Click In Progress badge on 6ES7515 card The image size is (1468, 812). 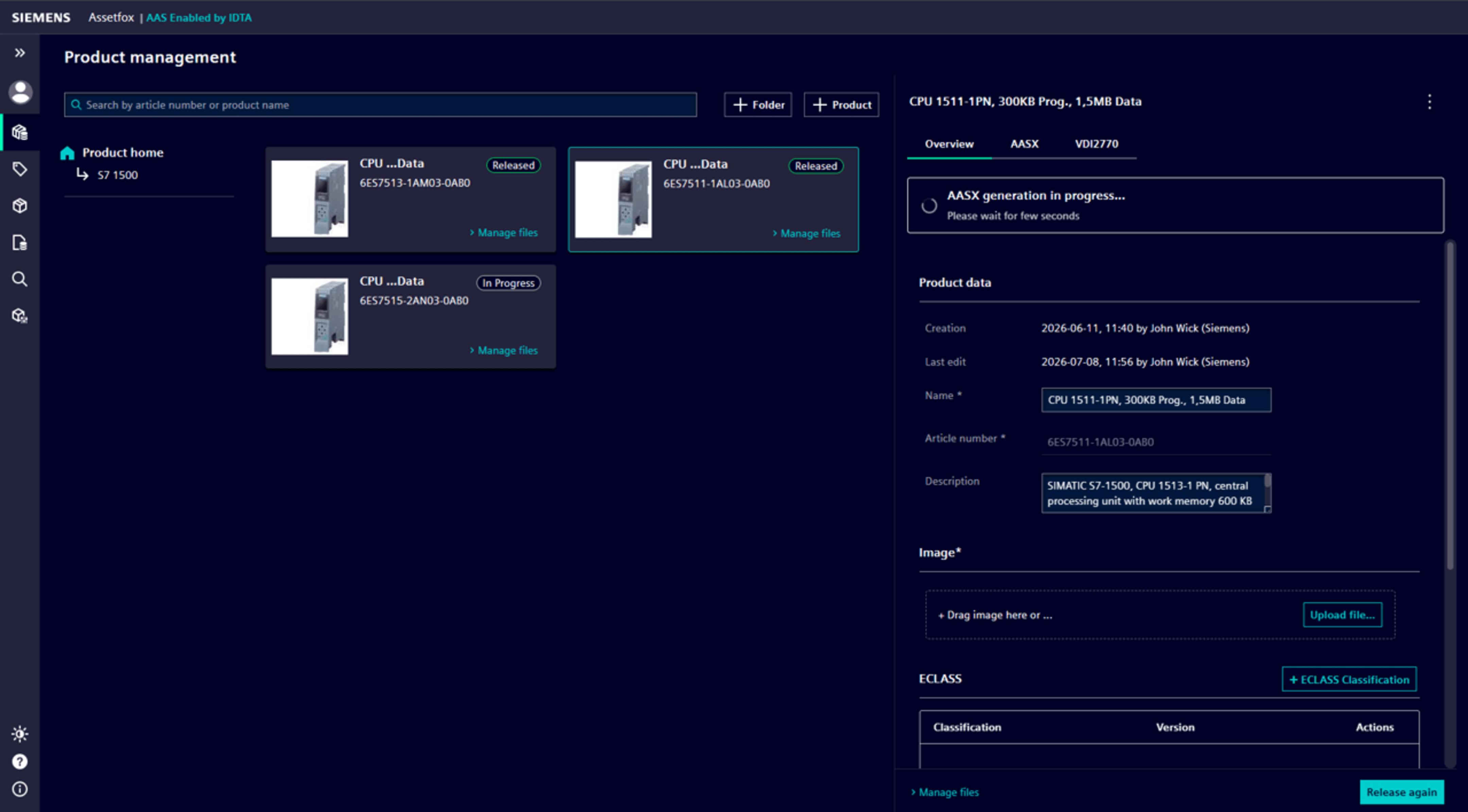[508, 283]
